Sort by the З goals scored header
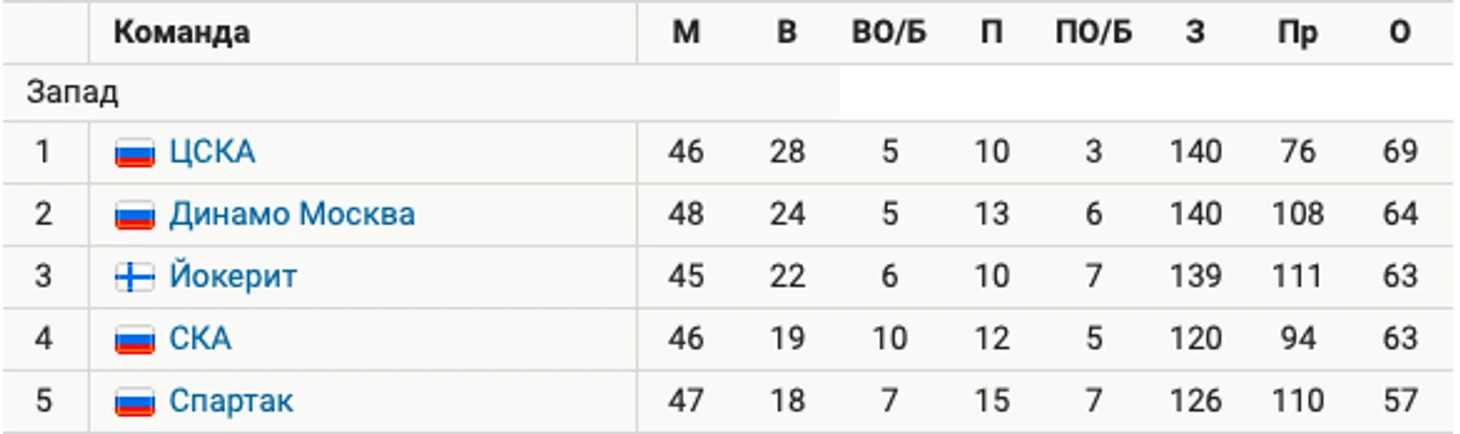Image resolution: width=1460 pixels, height=434 pixels. click(x=1195, y=33)
